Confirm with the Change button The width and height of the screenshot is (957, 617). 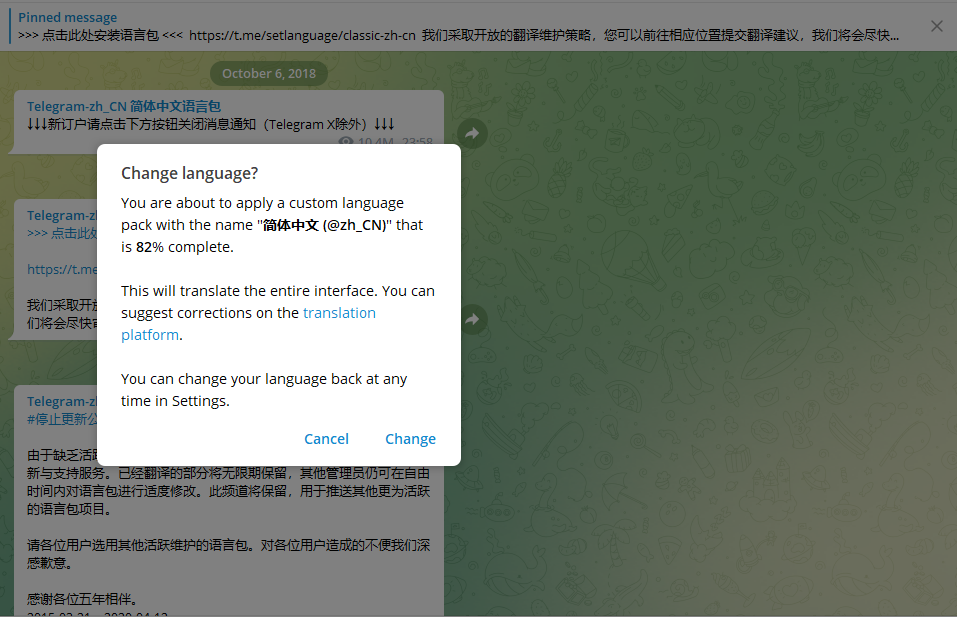point(410,439)
